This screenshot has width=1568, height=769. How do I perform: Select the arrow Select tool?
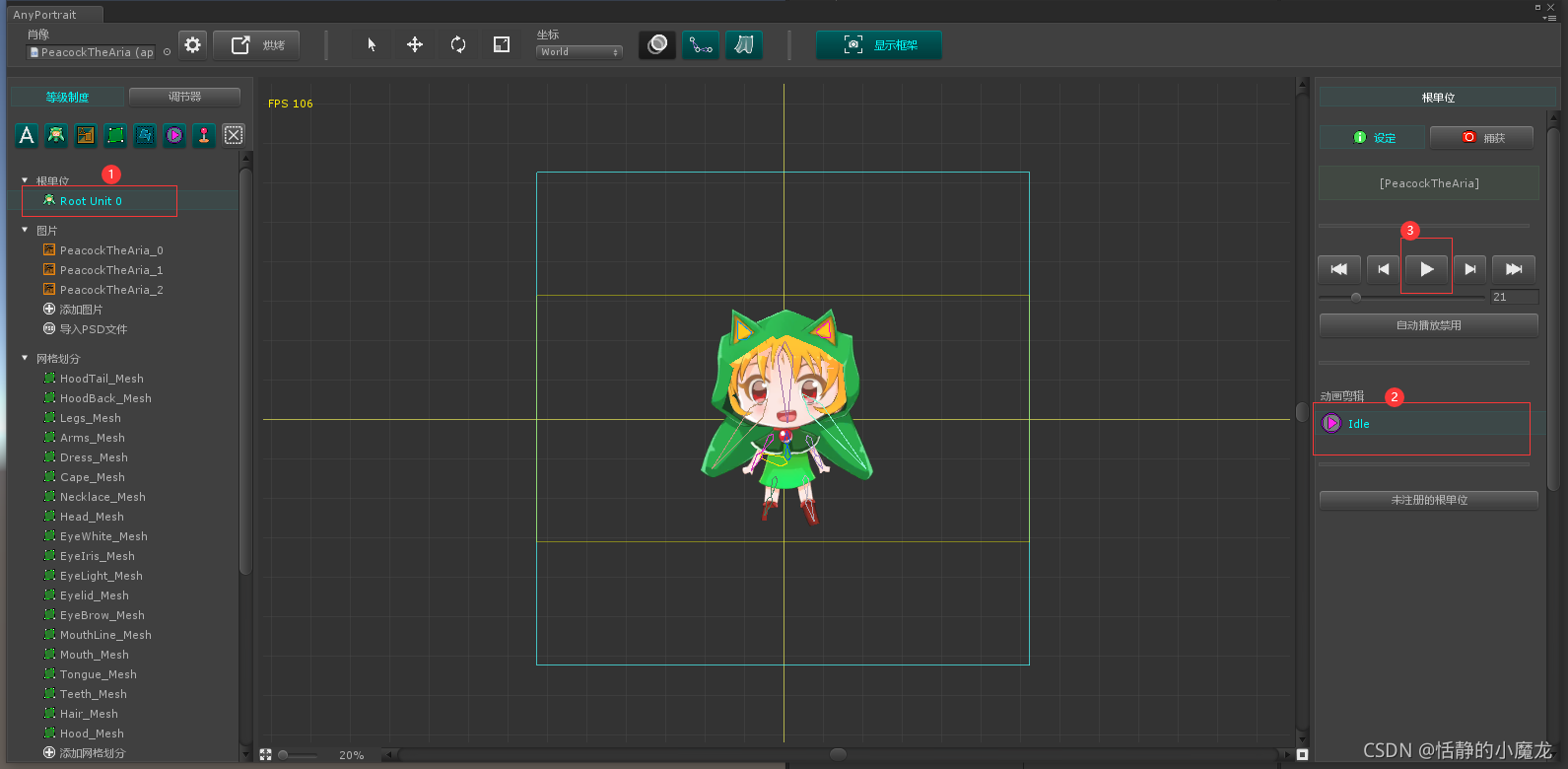(x=372, y=44)
